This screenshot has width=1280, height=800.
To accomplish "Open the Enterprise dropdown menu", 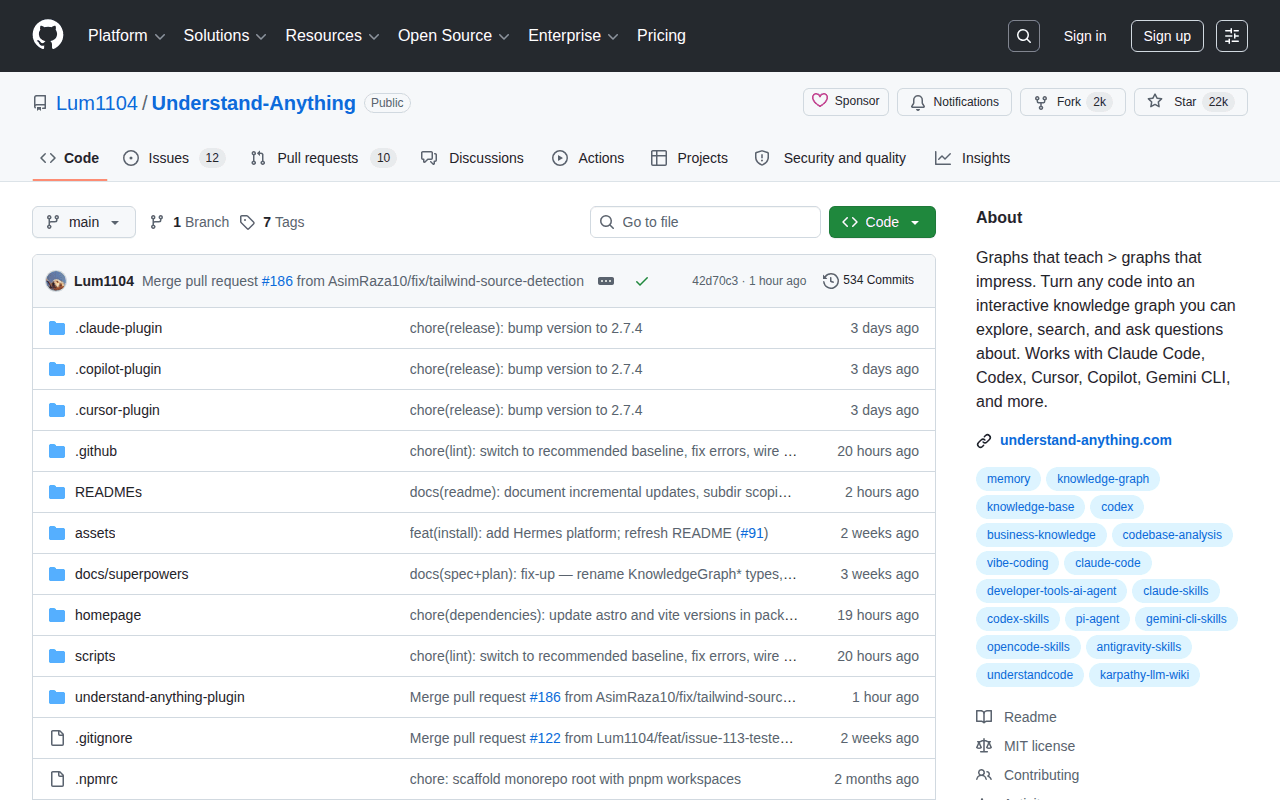I will [x=573, y=36].
